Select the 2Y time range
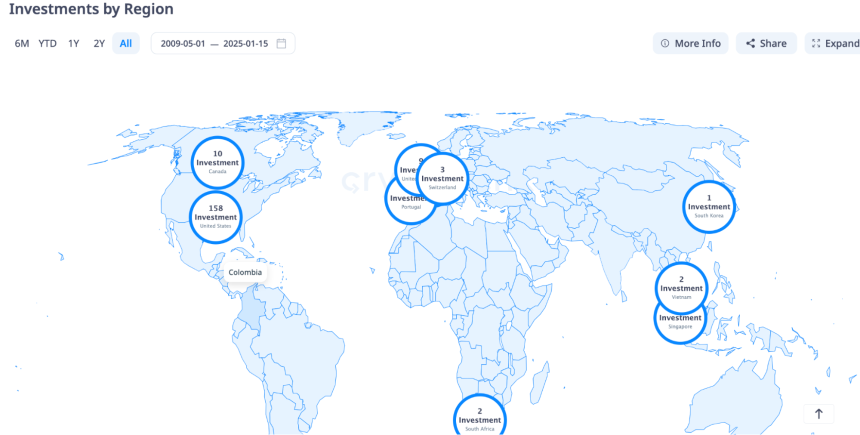The width and height of the screenshot is (860, 435). tap(99, 43)
